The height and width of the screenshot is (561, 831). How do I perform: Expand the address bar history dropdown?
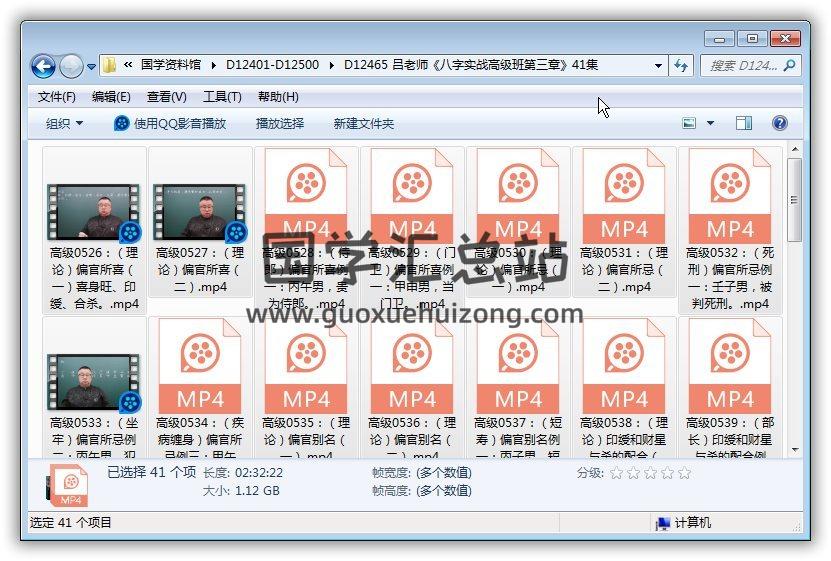pyautogui.click(x=658, y=66)
